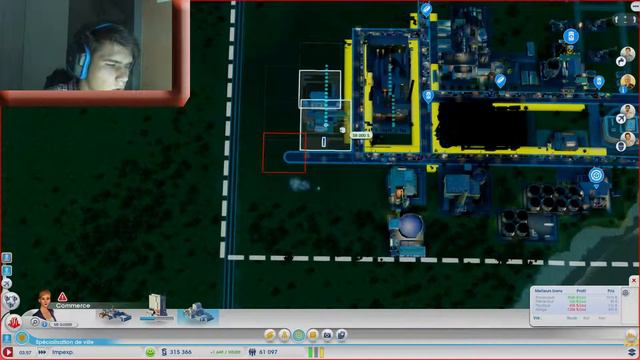Open the gold city icon above data layers
The height and width of the screenshot is (360, 640).
[631, 336]
